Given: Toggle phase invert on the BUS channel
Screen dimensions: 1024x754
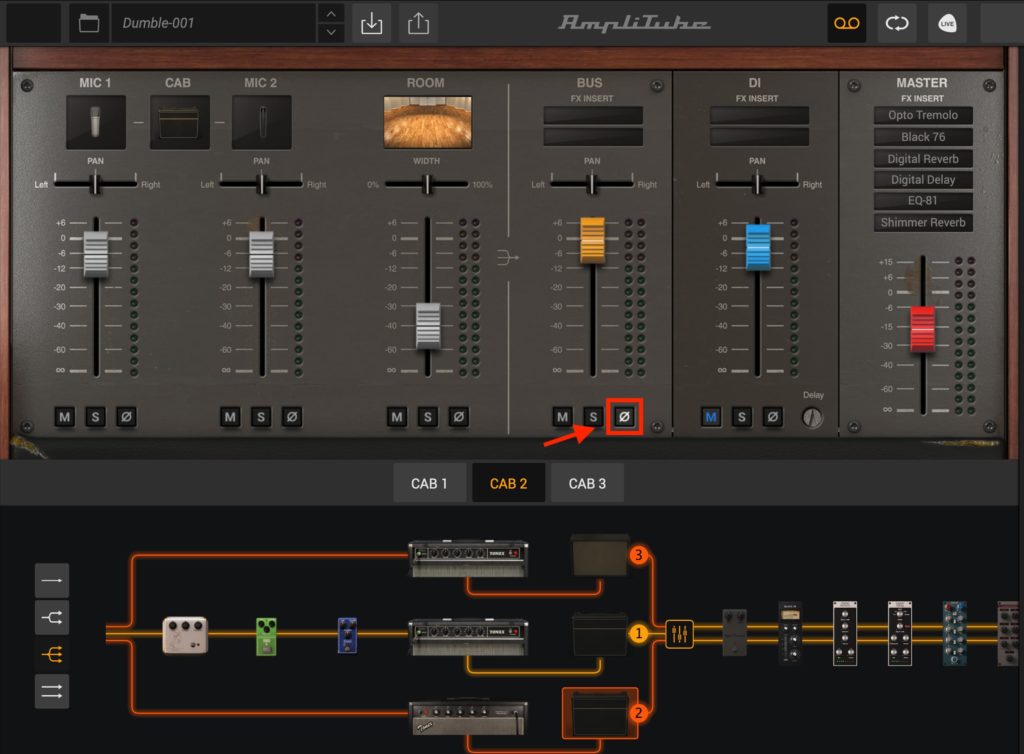Looking at the screenshot, I should coord(623,417).
